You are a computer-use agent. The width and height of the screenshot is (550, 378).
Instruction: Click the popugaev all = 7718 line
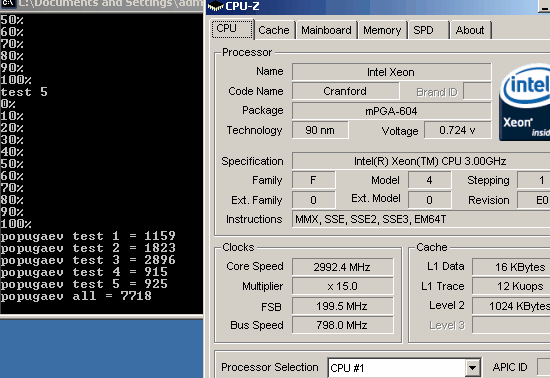76,296
